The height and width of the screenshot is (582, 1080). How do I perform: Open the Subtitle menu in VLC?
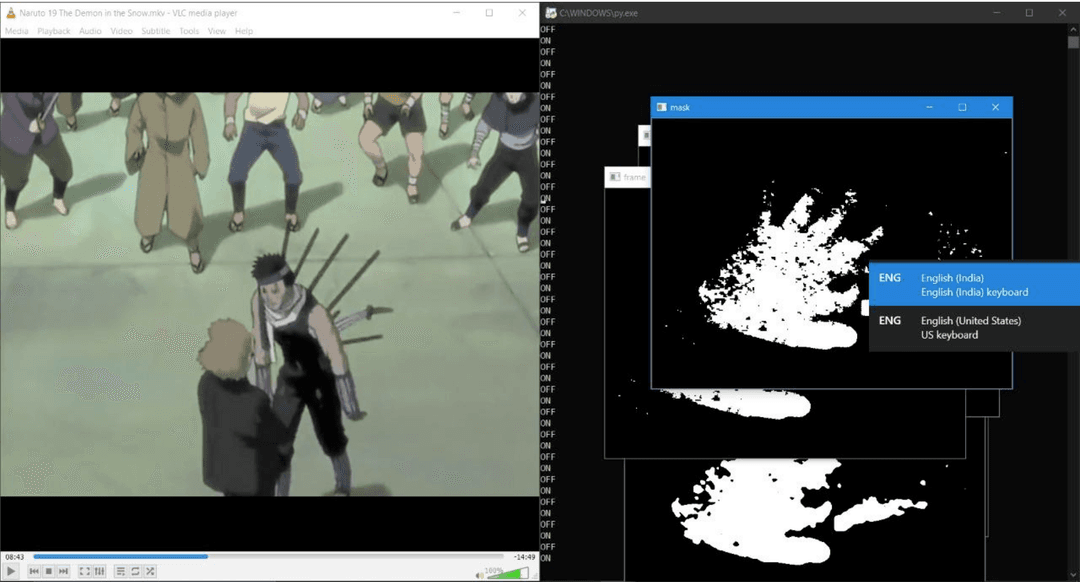(156, 31)
